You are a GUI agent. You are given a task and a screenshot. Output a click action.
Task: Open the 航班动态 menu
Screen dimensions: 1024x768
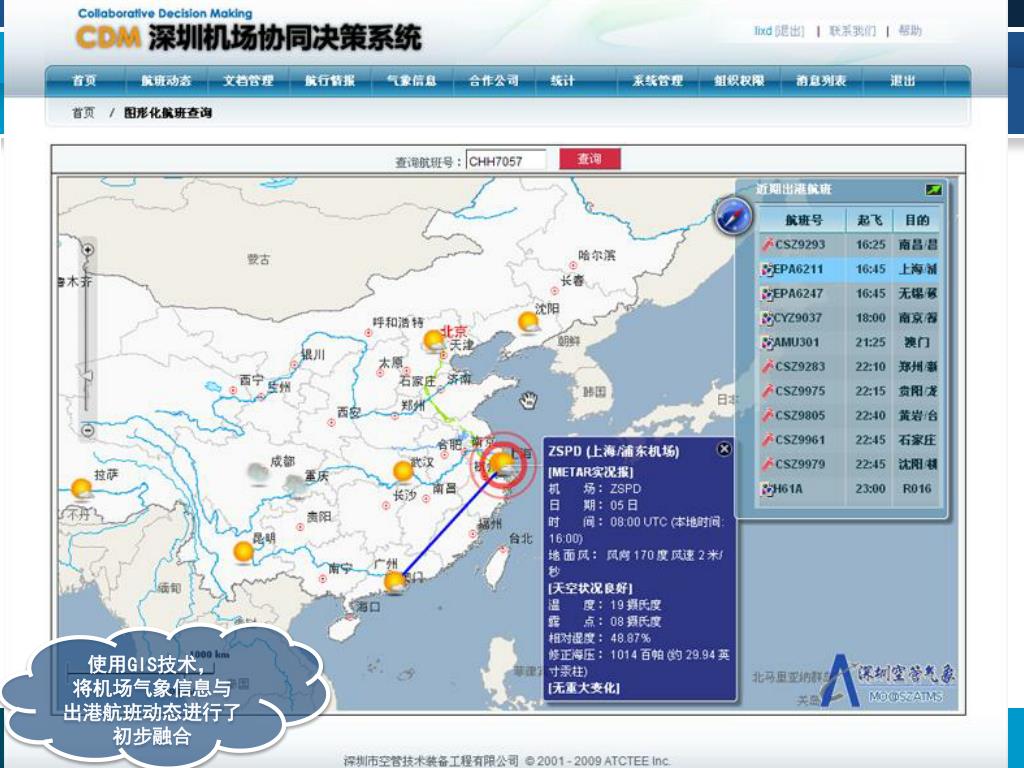coord(166,80)
